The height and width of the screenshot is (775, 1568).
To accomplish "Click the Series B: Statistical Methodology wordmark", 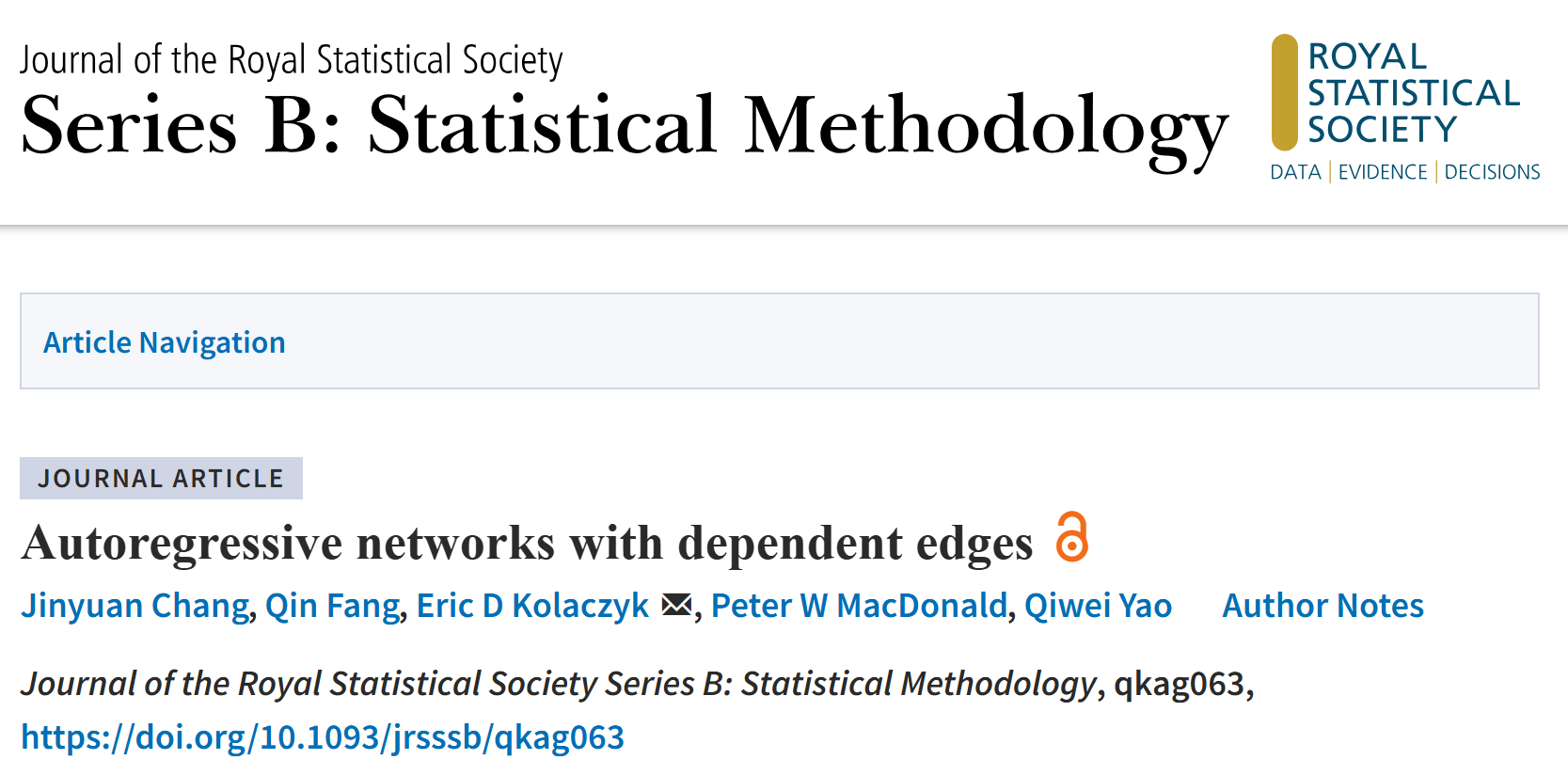I will [624, 127].
